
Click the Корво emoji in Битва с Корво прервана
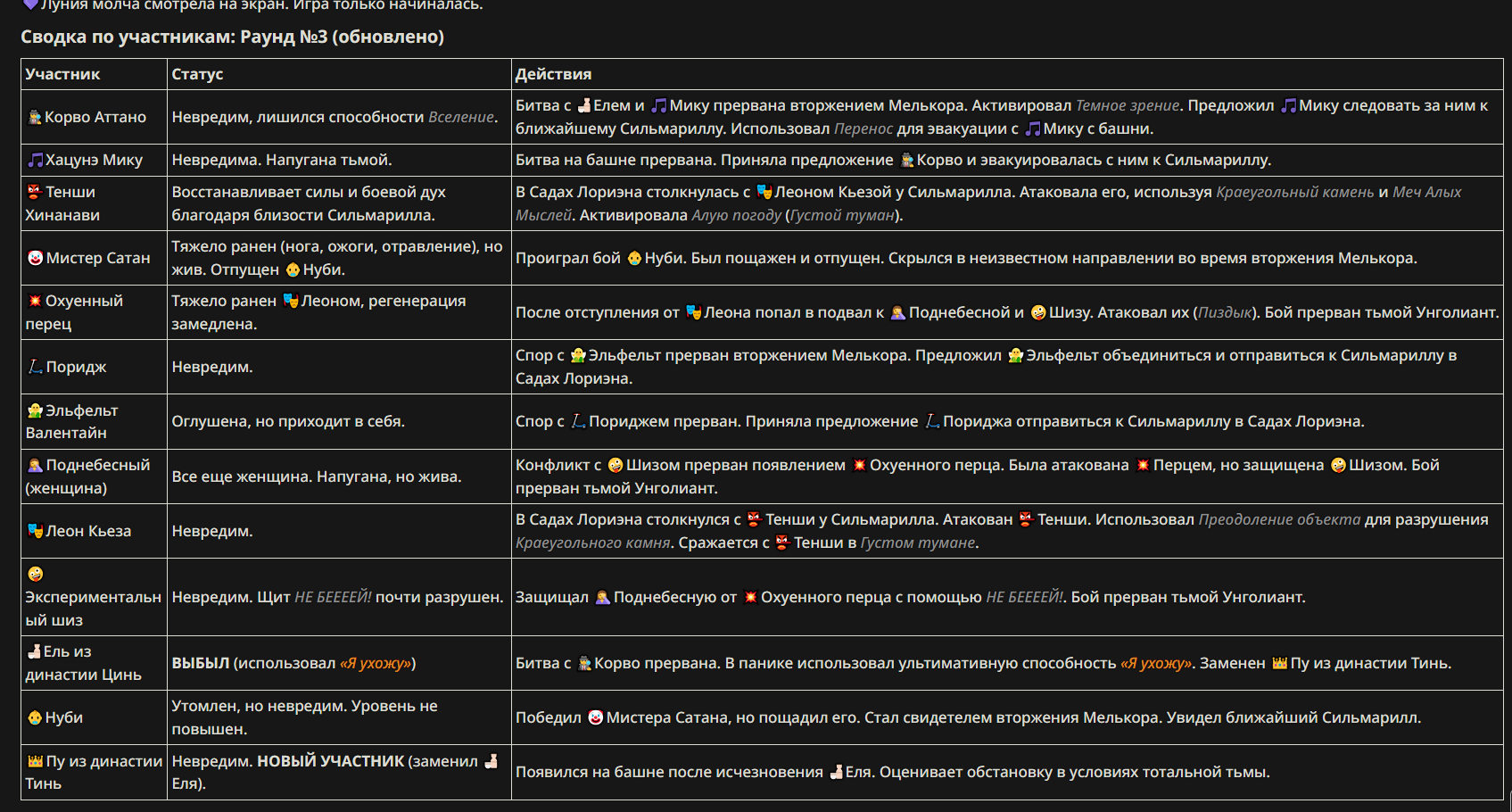[x=585, y=663]
